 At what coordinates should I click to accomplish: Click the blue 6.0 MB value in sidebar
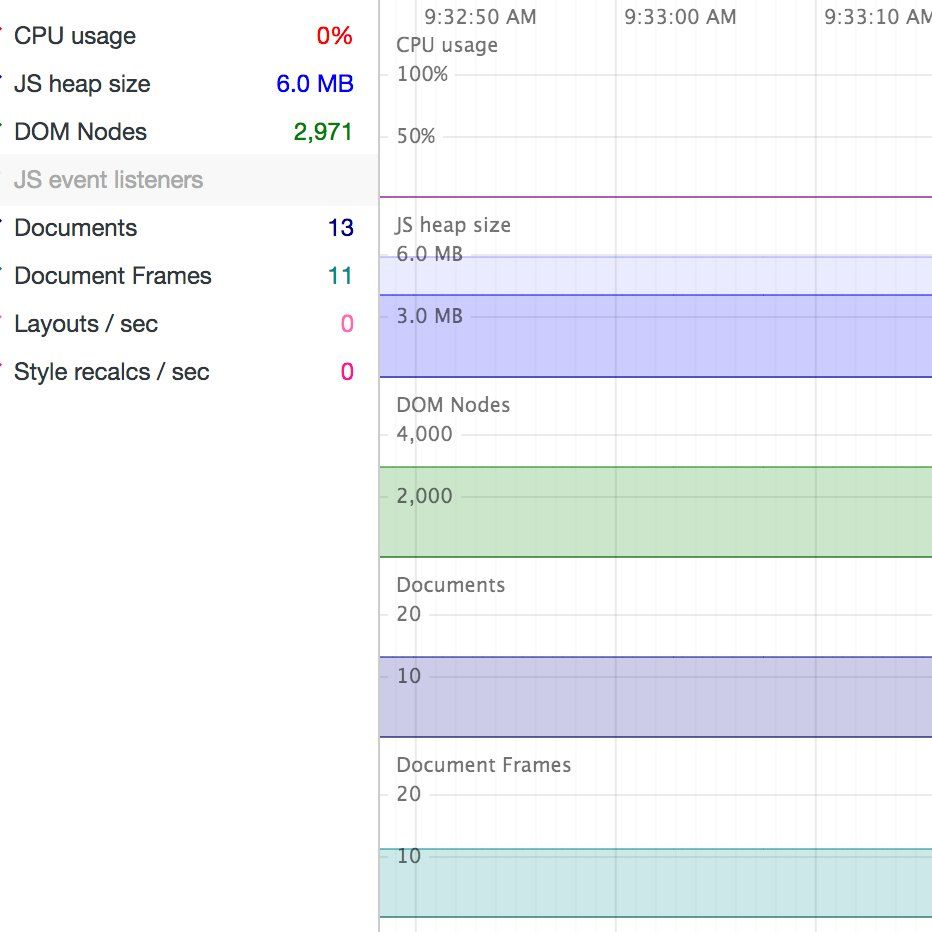coord(315,84)
